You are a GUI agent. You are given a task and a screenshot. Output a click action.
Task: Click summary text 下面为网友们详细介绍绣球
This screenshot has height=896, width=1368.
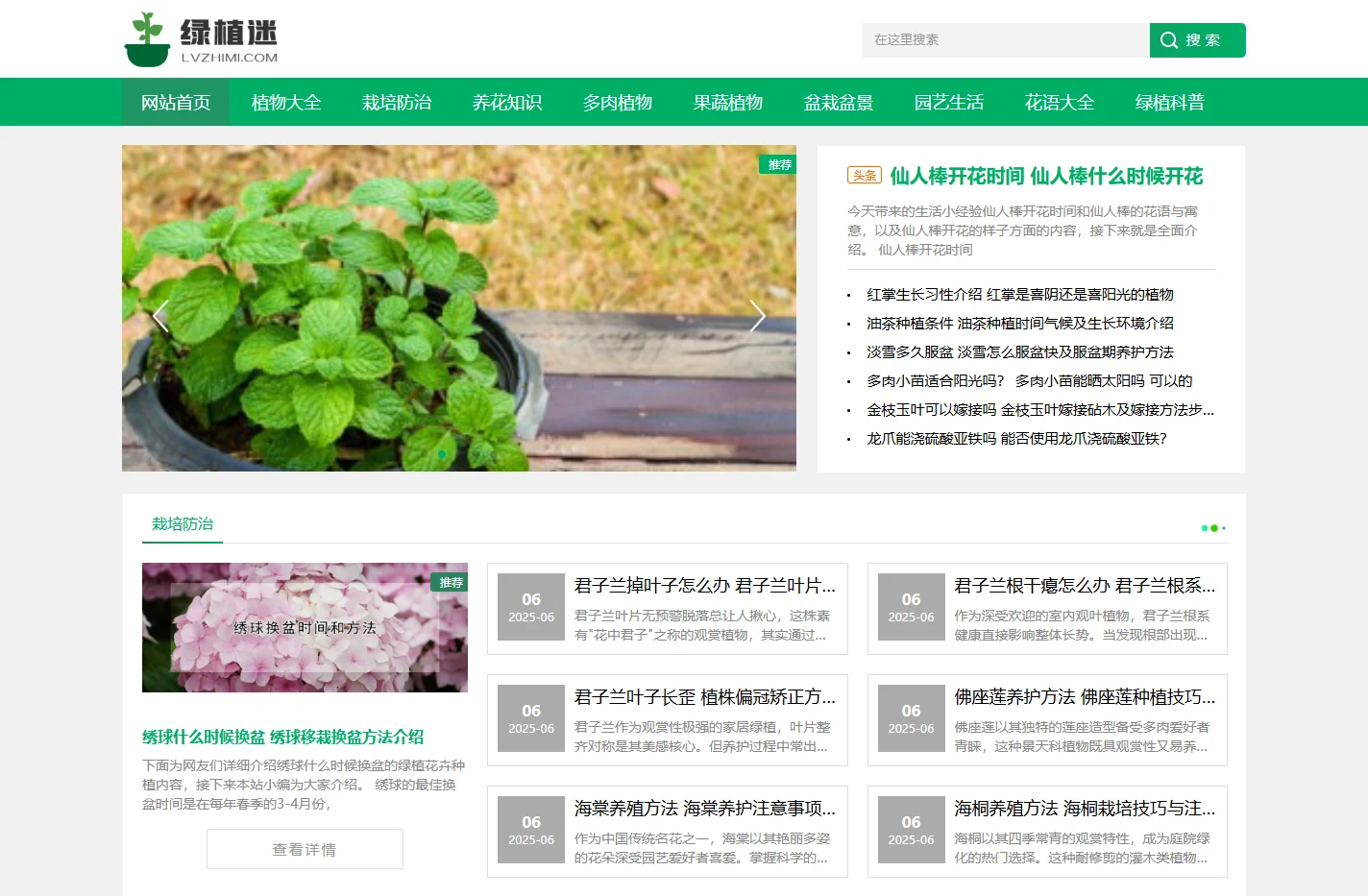[304, 785]
